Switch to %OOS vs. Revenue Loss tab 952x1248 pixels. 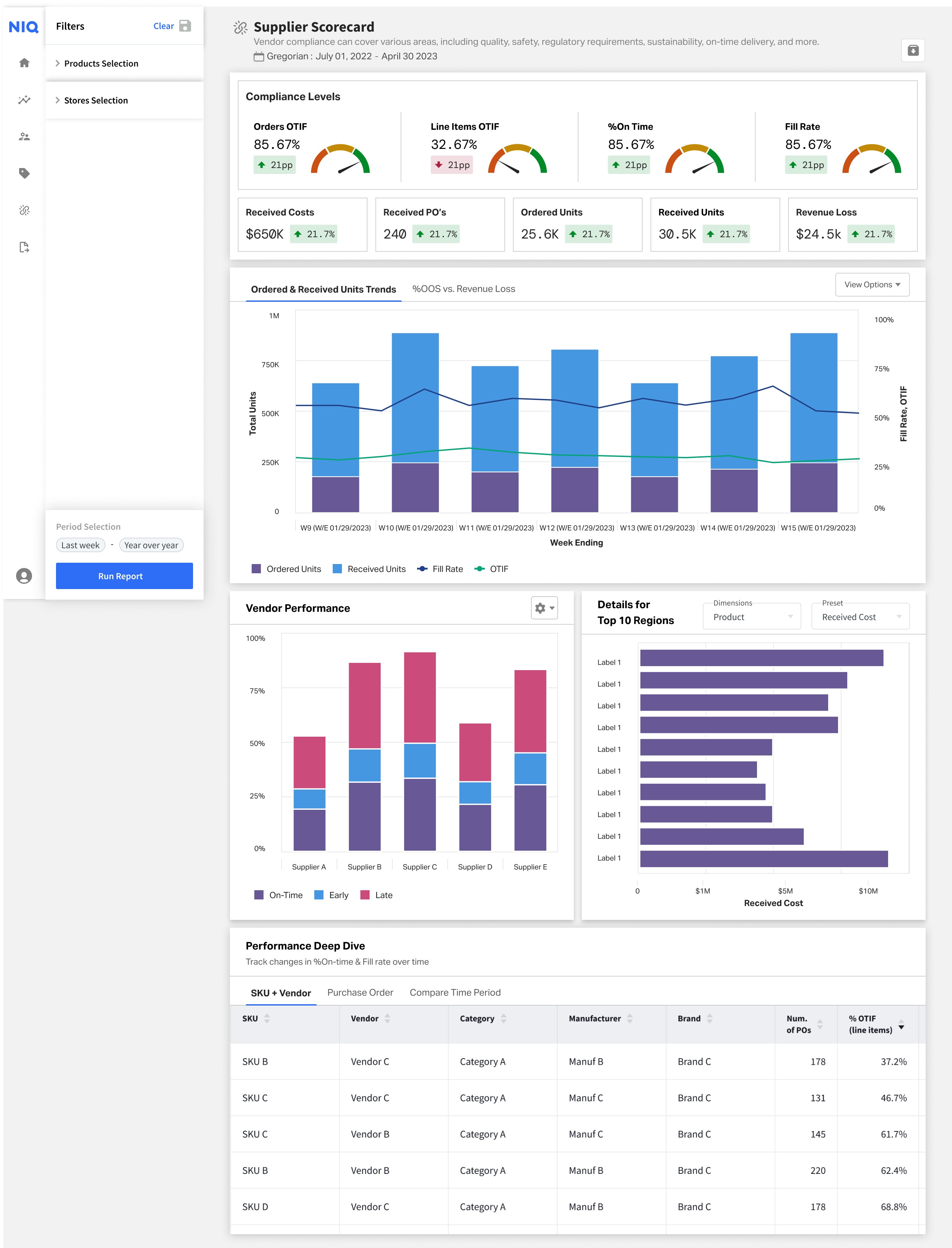[463, 289]
